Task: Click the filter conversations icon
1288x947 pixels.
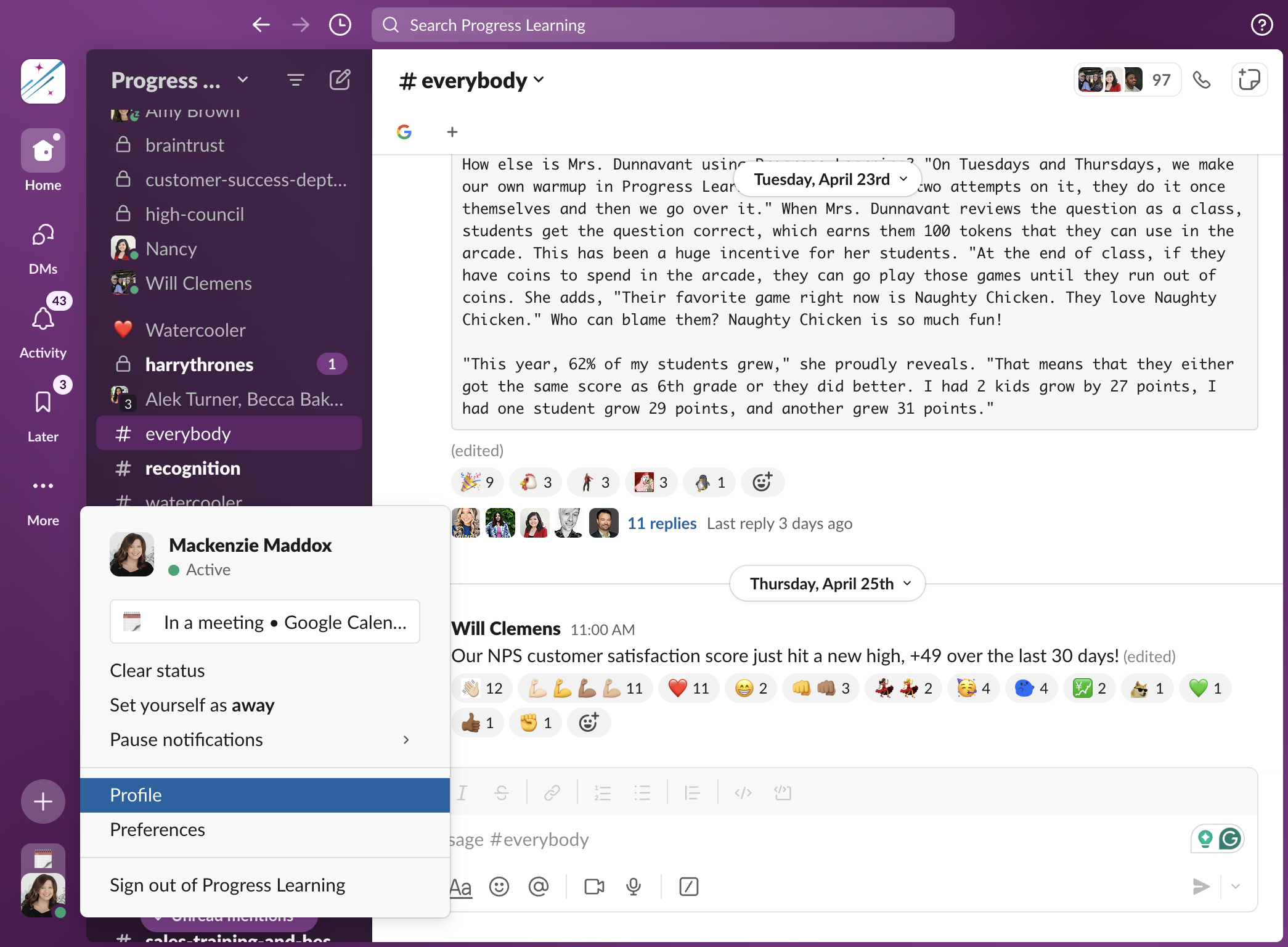Action: [296, 80]
